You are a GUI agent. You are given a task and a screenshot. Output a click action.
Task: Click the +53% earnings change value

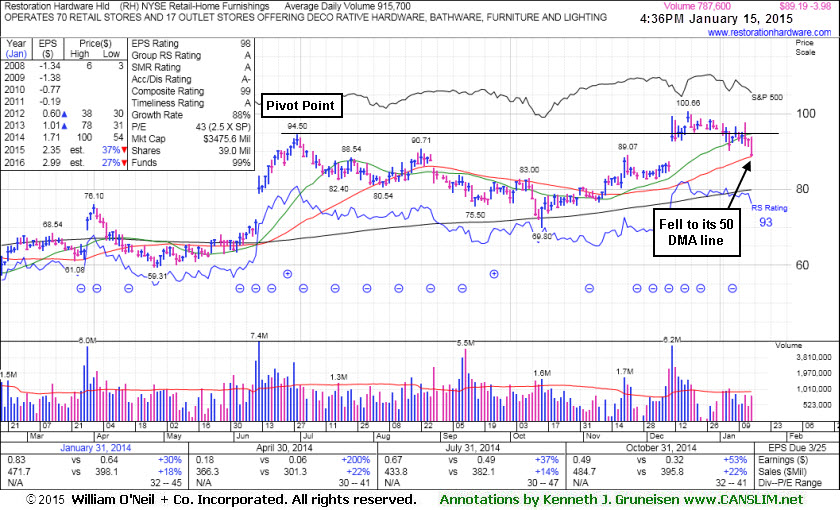734,460
